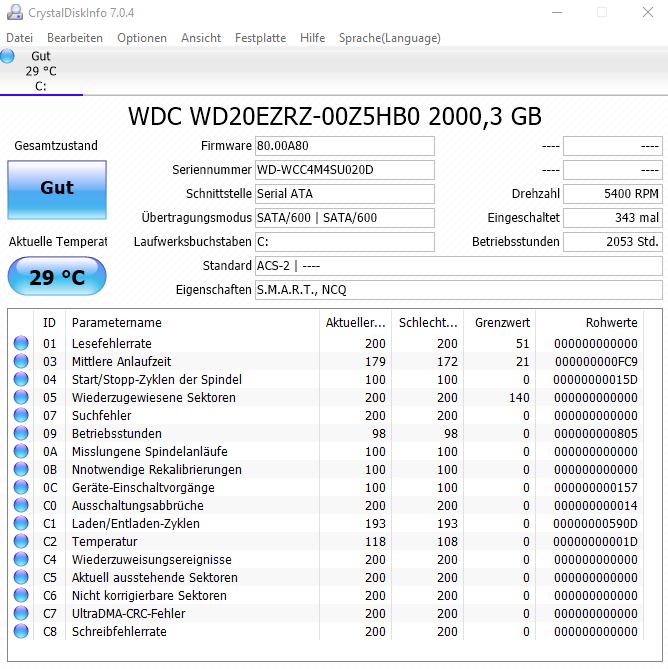Click the Gesamtzustand label
668x669 pixels.
click(x=56, y=145)
